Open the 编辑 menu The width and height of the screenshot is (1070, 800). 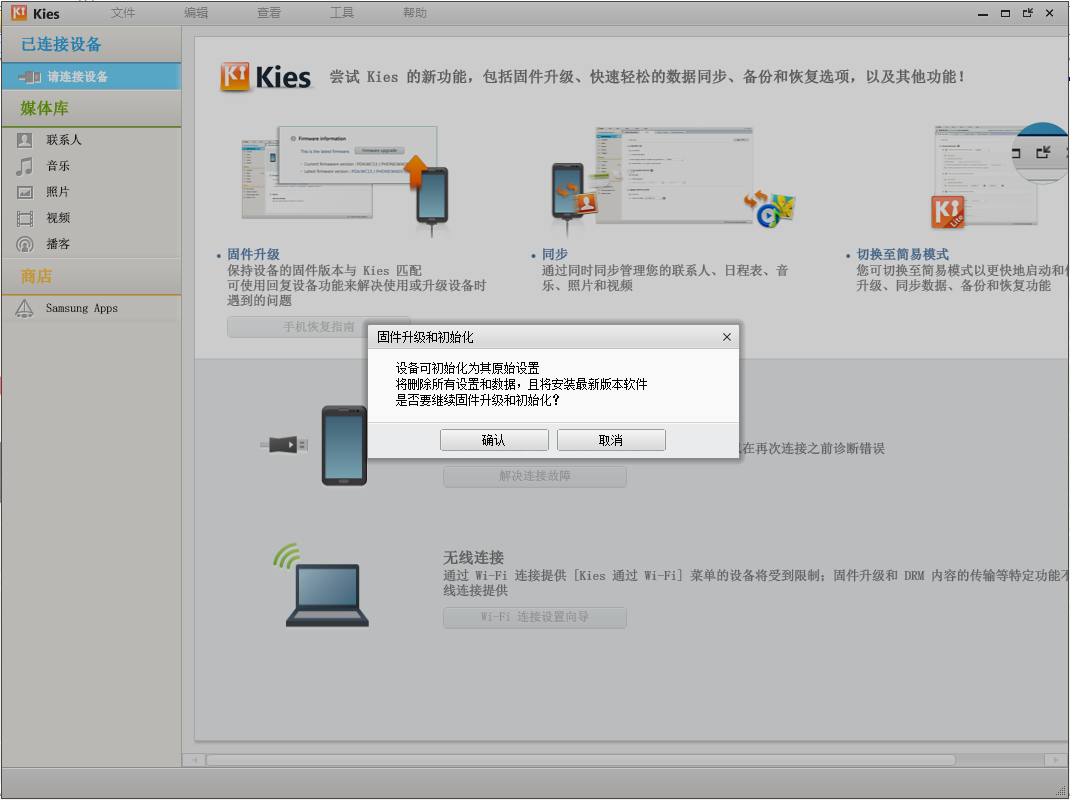coord(196,13)
